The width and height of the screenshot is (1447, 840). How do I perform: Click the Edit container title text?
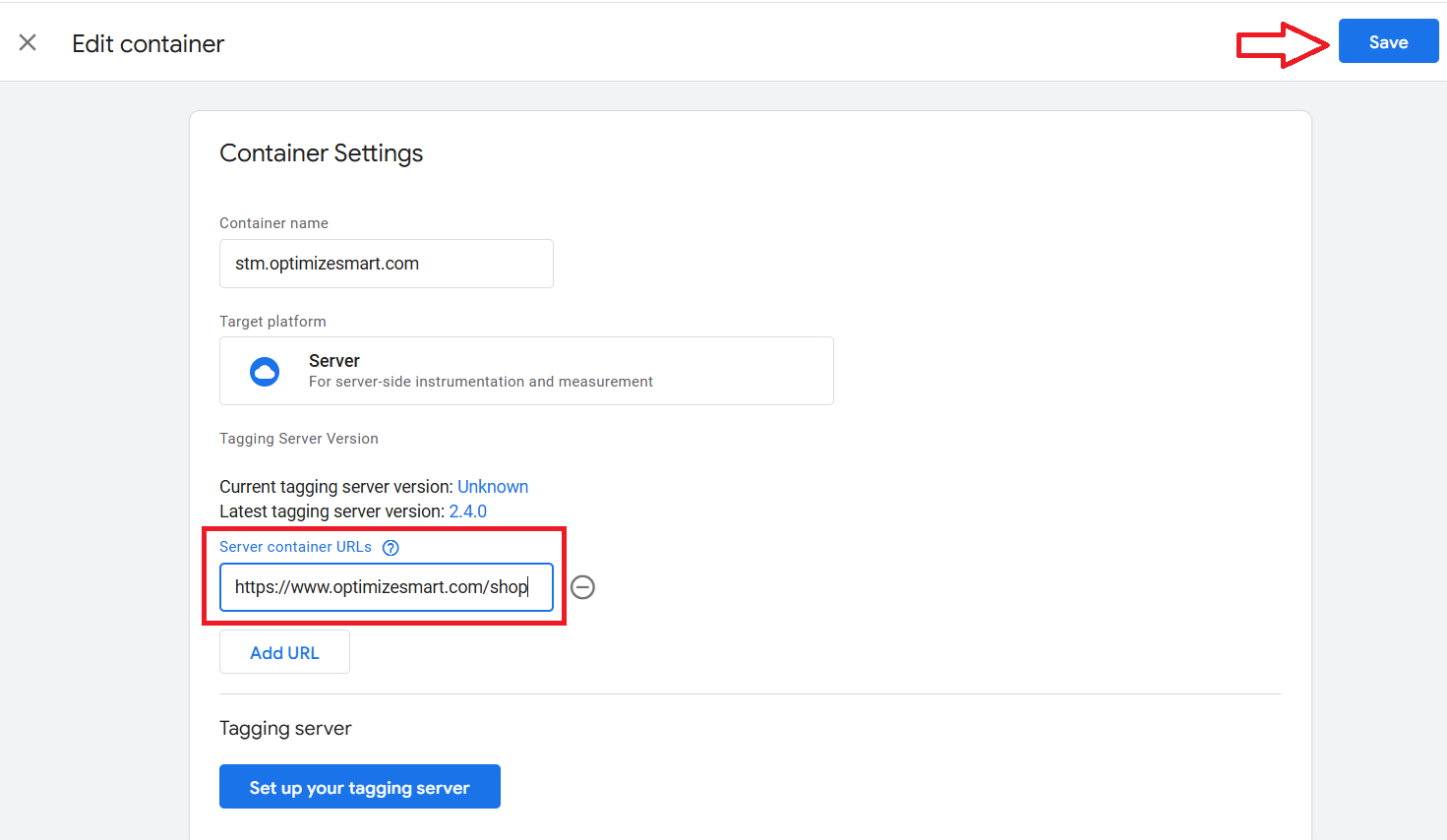pyautogui.click(x=148, y=44)
